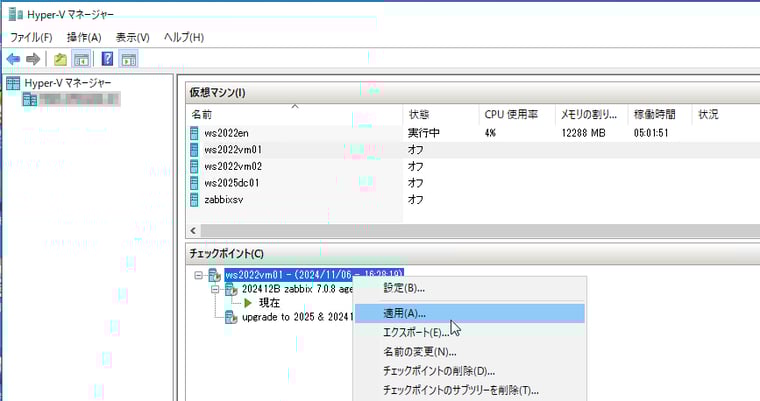Click the チェックポイント(C) panel header
Image resolution: width=760 pixels, height=401 pixels.
[x=473, y=254]
